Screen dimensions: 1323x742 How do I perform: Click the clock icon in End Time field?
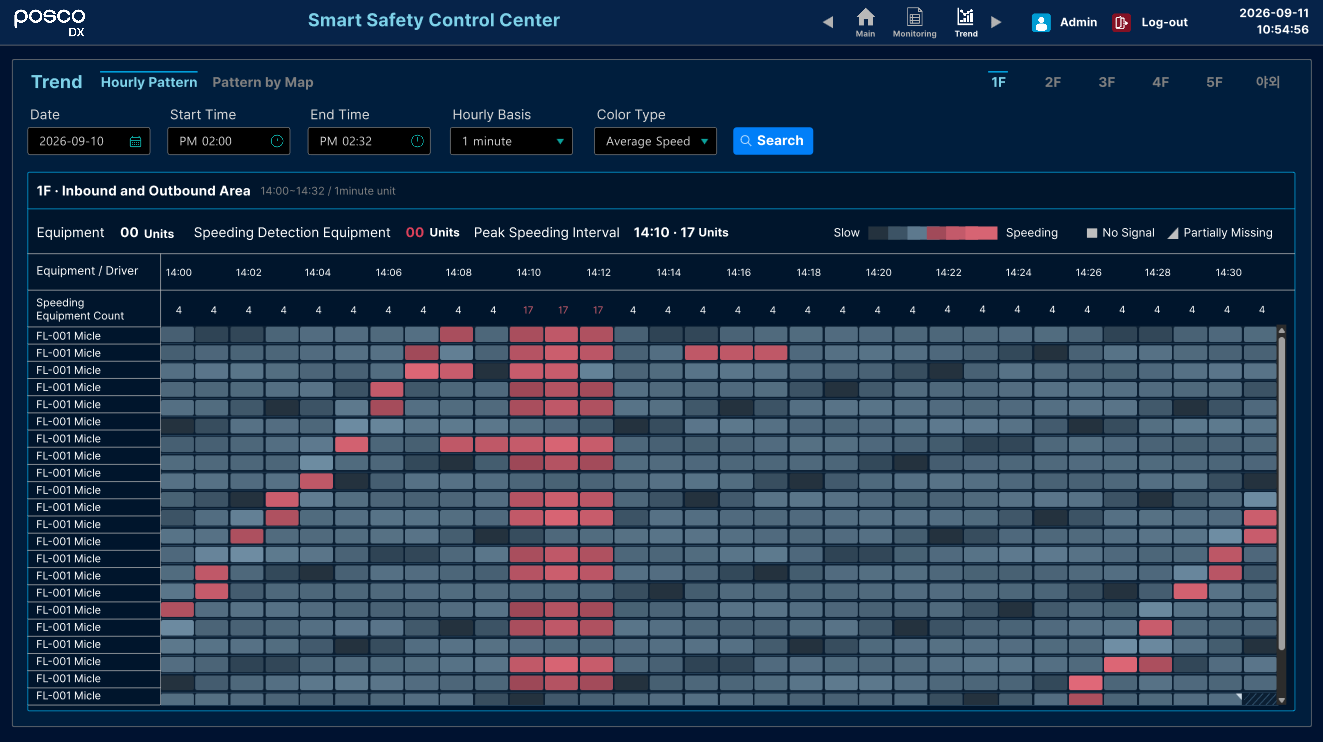click(417, 141)
